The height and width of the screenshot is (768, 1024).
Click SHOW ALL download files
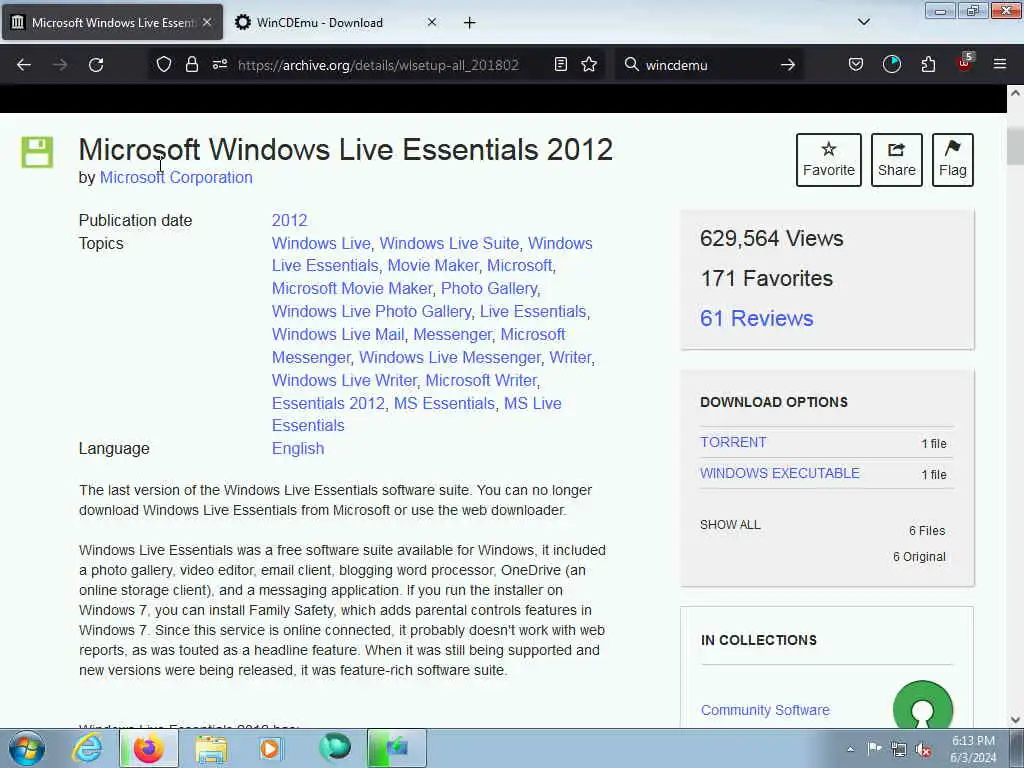730,525
